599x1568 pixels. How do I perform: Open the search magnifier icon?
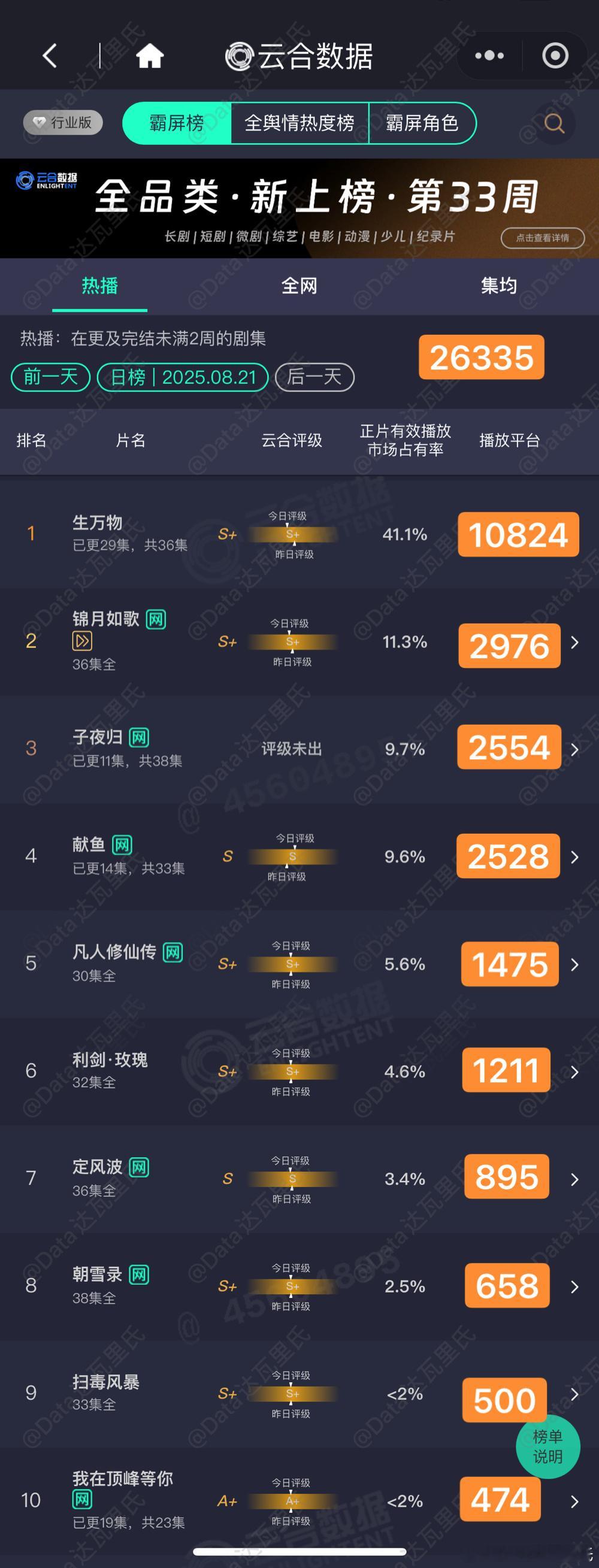click(554, 123)
